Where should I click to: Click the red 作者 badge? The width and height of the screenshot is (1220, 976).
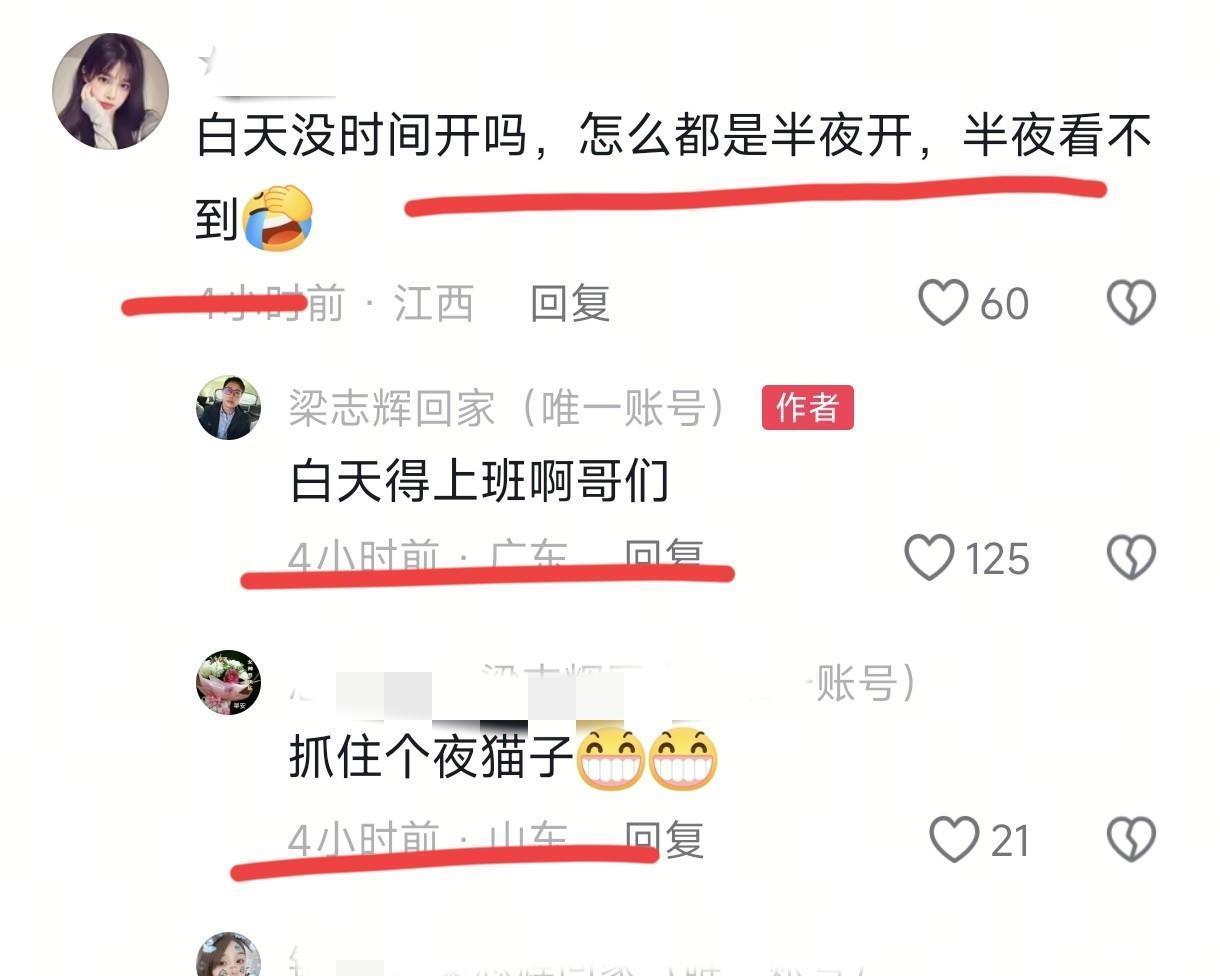808,407
